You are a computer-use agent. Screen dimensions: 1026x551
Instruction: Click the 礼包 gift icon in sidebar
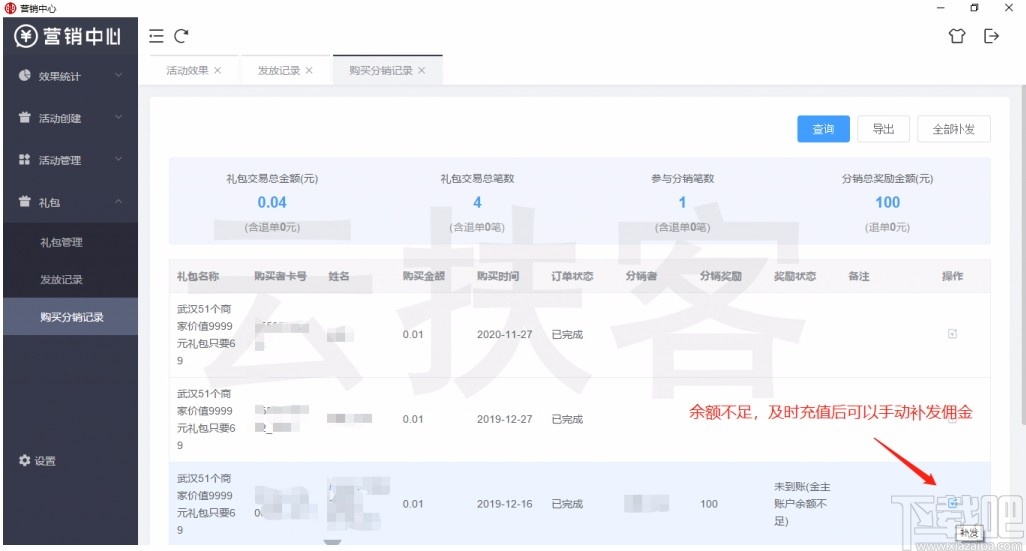pyautogui.click(x=24, y=202)
